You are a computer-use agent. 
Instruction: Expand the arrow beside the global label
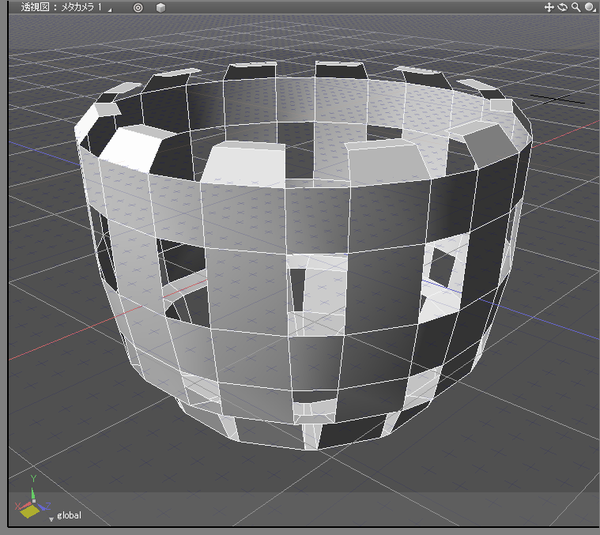tap(51, 518)
